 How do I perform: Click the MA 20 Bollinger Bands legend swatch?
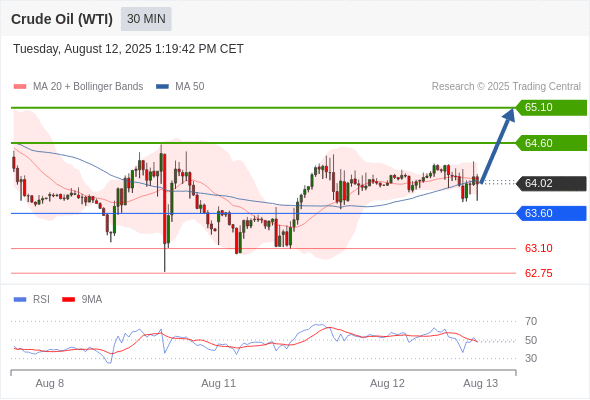click(x=20, y=87)
